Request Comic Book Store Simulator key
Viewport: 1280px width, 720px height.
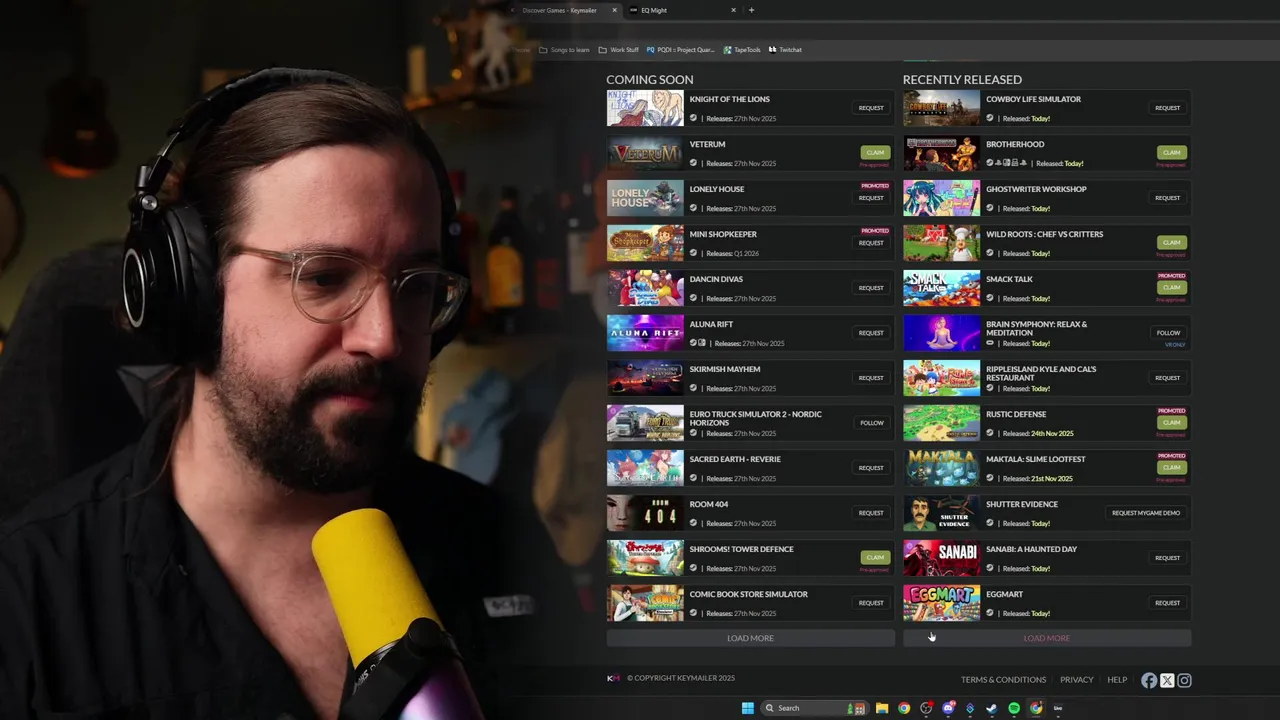(871, 603)
